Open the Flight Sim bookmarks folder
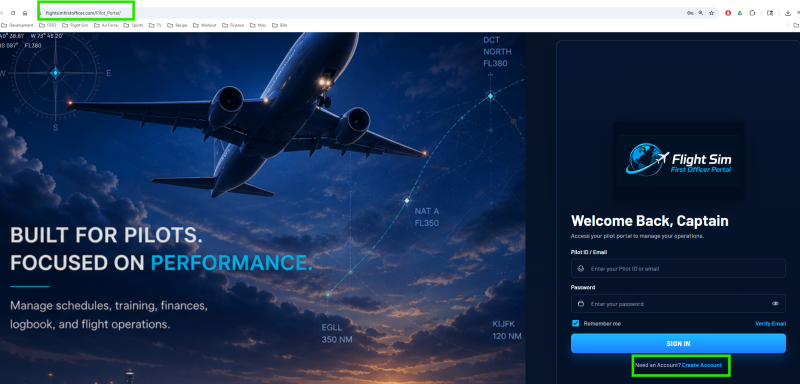Viewport: 800px width, 384px height. coord(76,25)
